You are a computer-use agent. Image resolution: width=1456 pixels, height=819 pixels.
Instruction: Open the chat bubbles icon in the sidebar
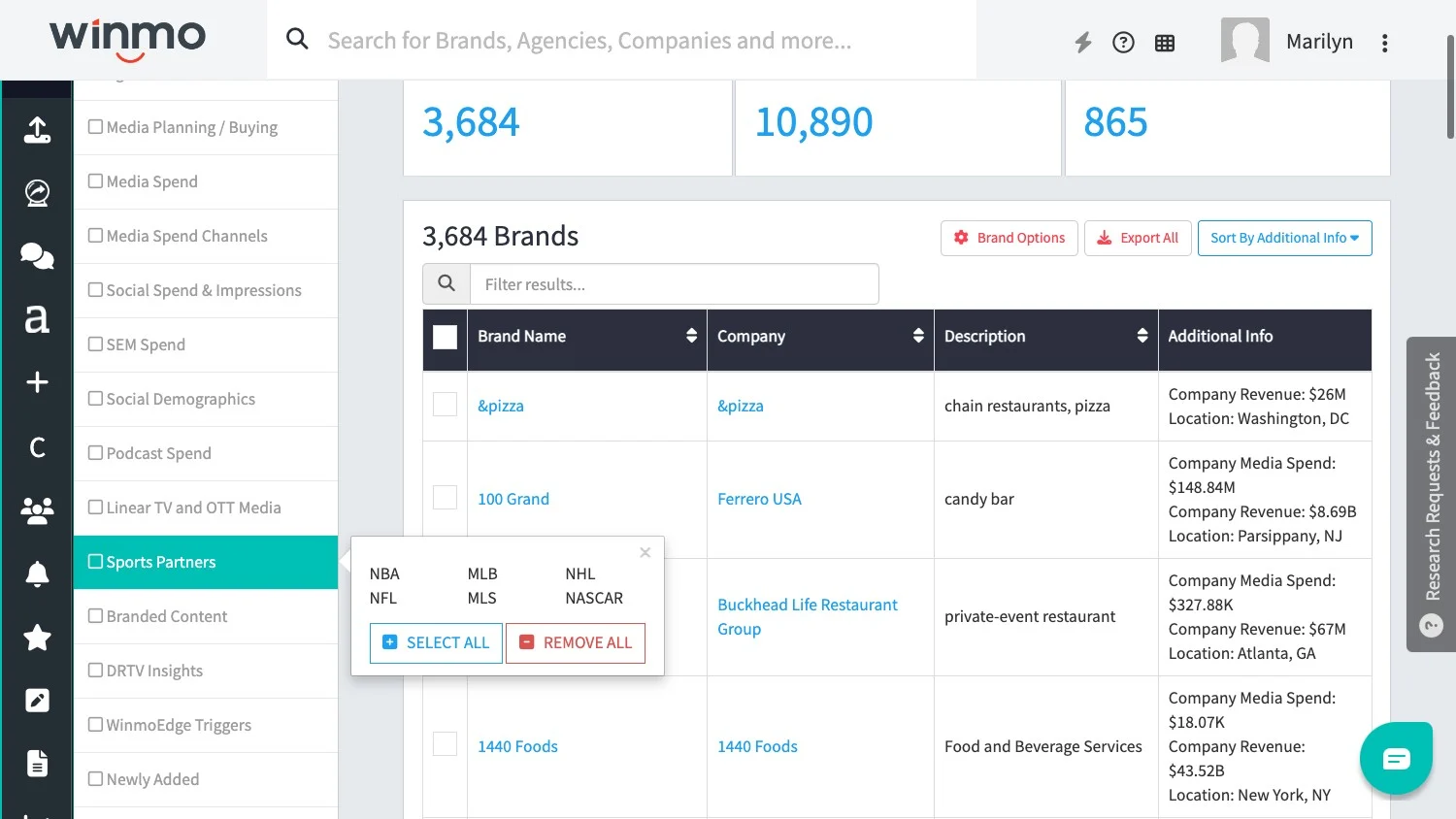click(x=37, y=256)
